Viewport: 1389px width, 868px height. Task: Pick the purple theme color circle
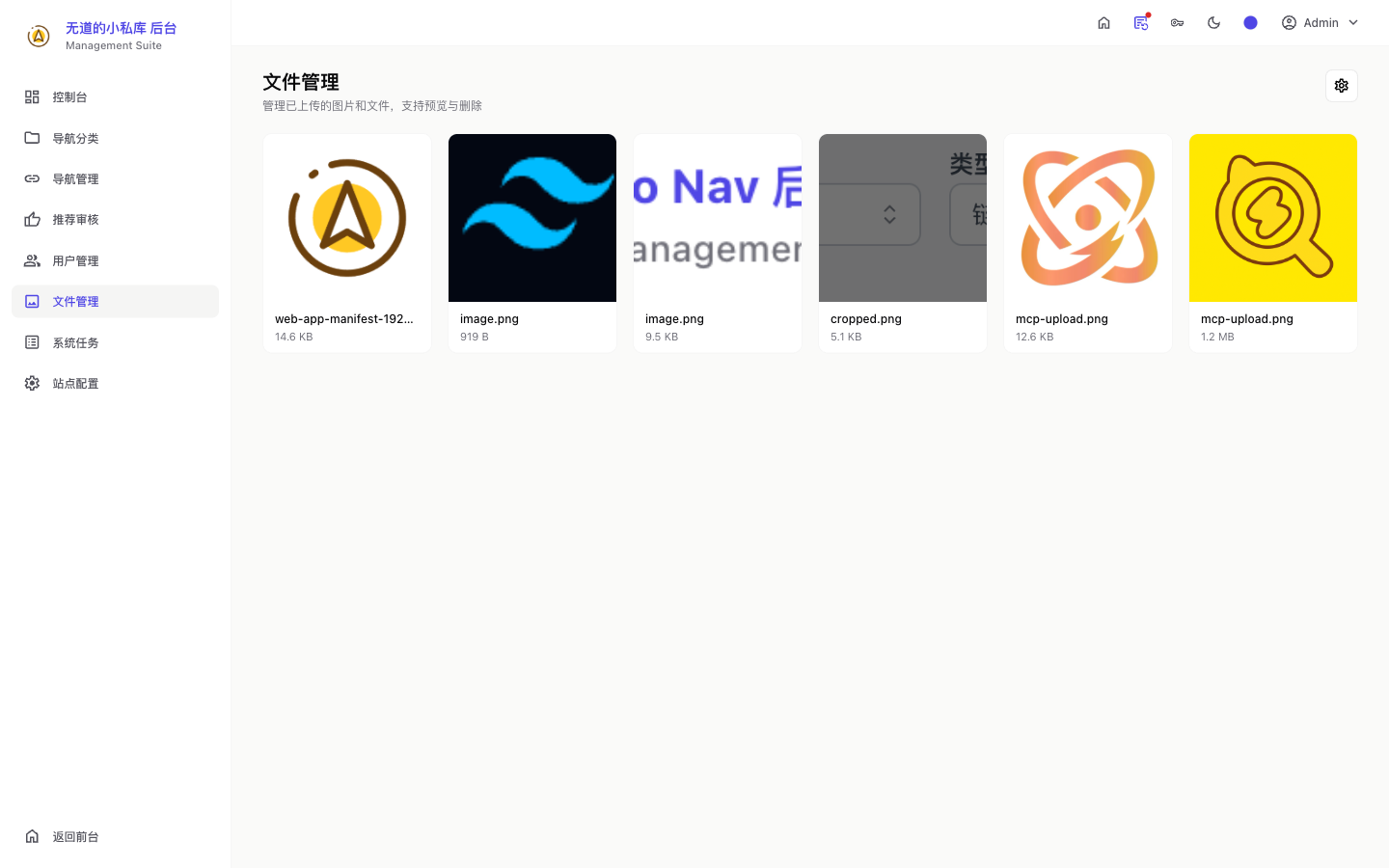(1250, 23)
